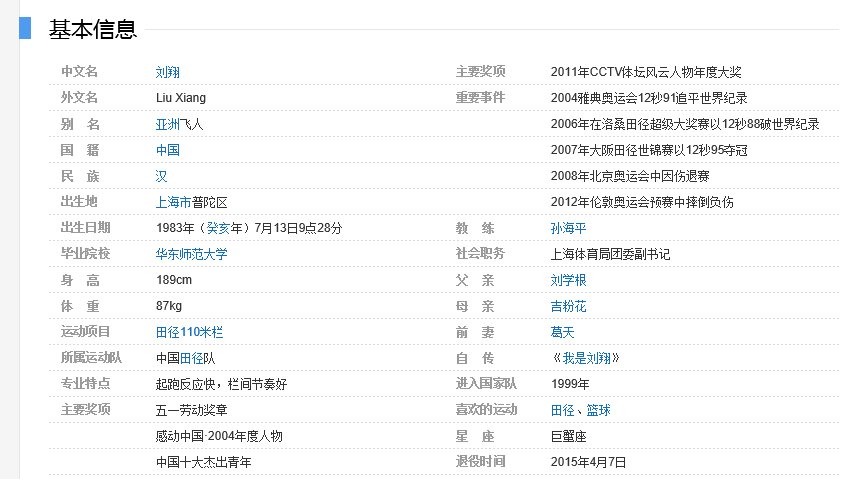Viewport: 848px width, 479px height.
Task: Open the autobiography 我是刘翔 link
Action: 588,358
